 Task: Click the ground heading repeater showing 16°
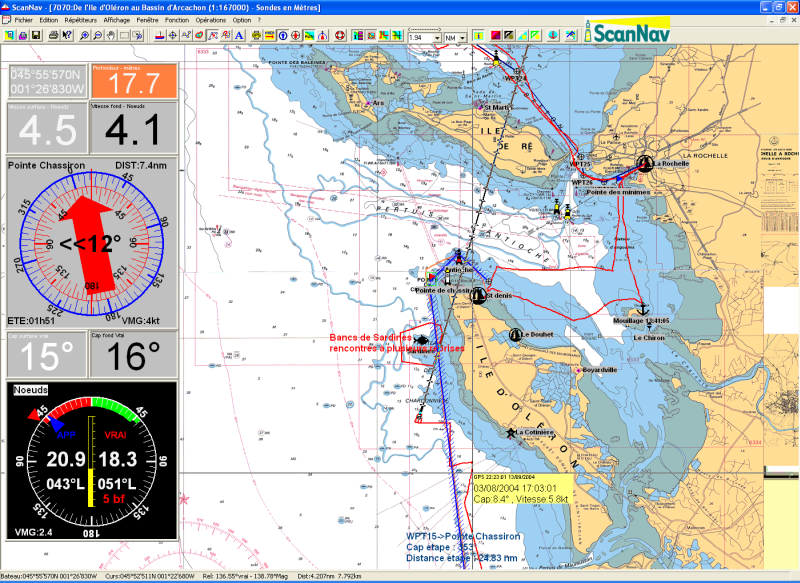point(134,355)
